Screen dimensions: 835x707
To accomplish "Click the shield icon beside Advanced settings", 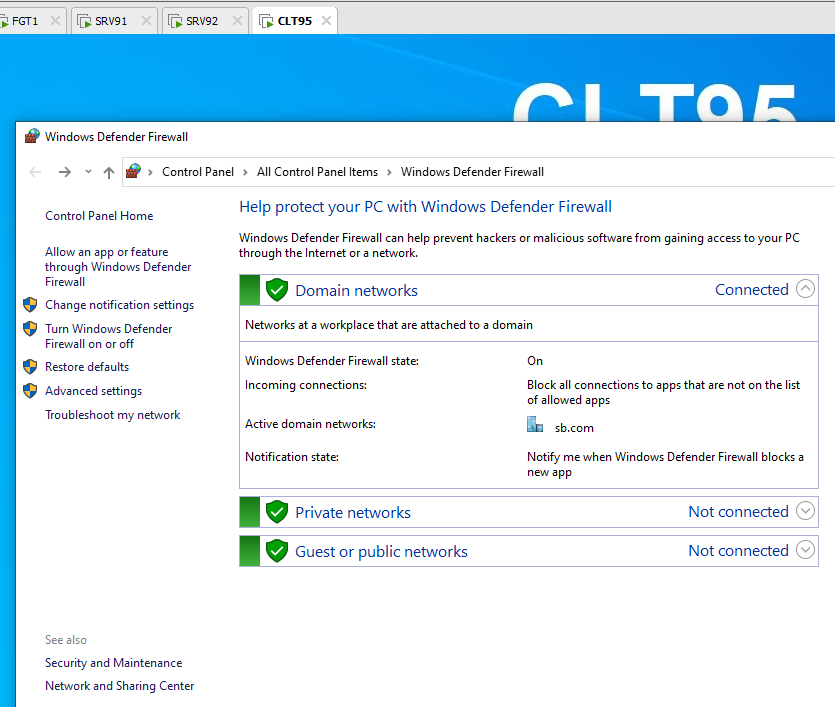I will [30, 391].
